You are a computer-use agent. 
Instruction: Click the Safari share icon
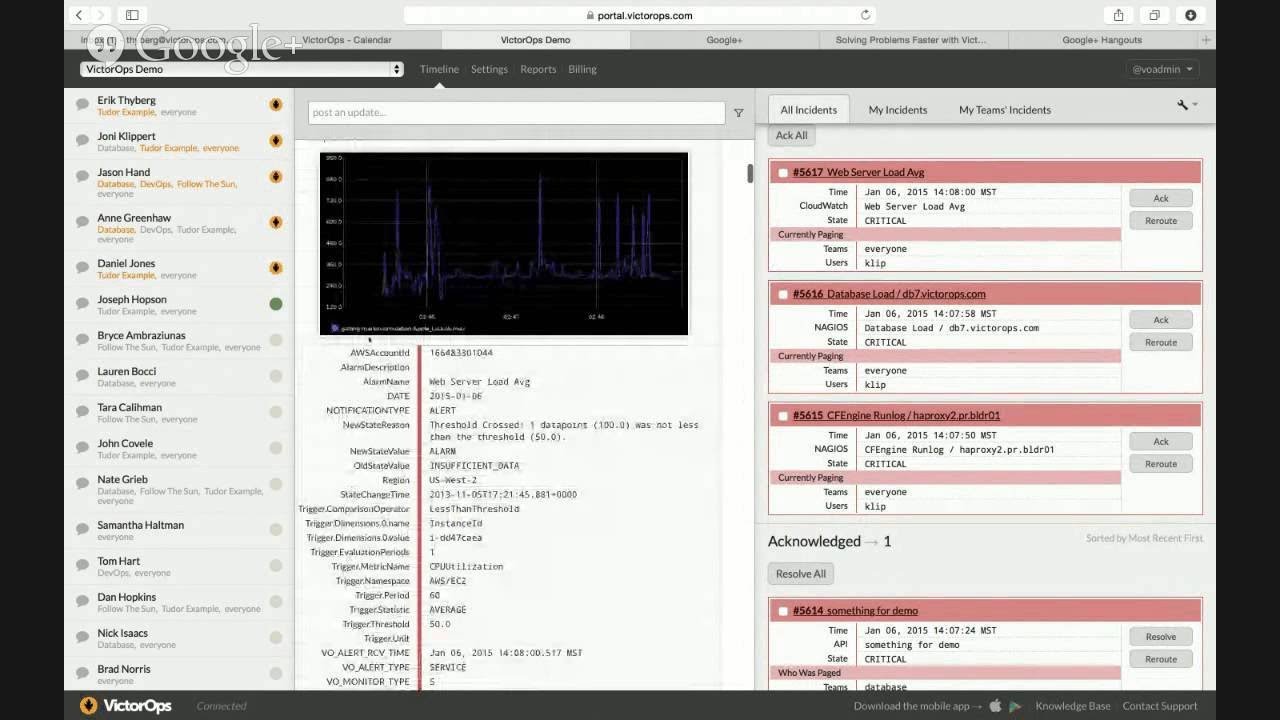[1119, 15]
